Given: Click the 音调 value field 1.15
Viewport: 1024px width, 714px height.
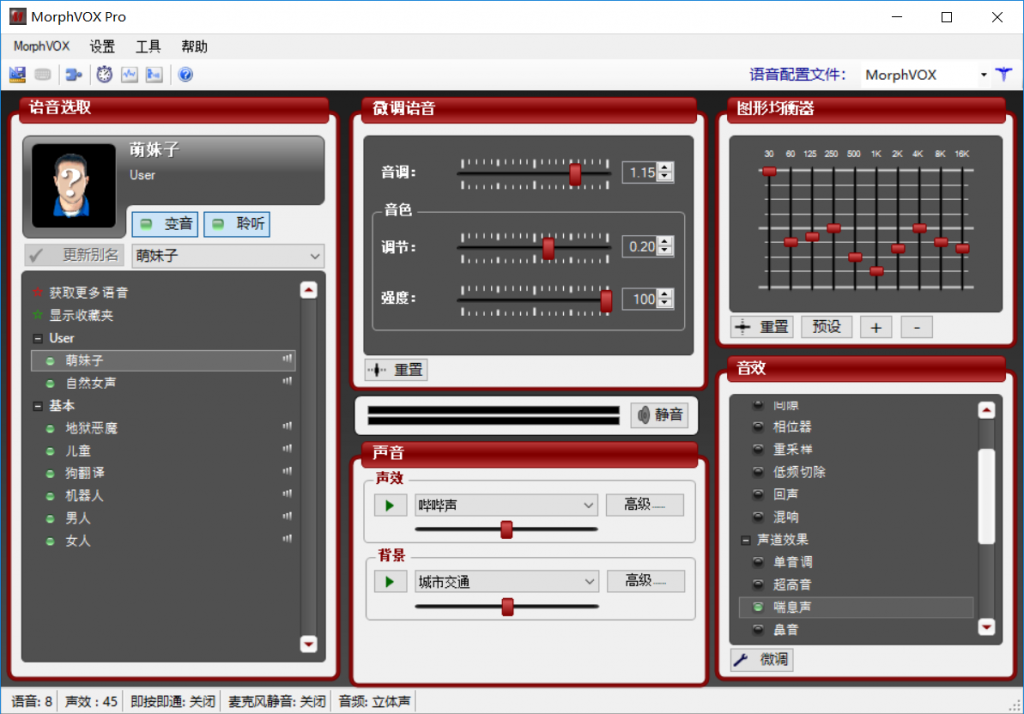Looking at the screenshot, I should coord(640,172).
